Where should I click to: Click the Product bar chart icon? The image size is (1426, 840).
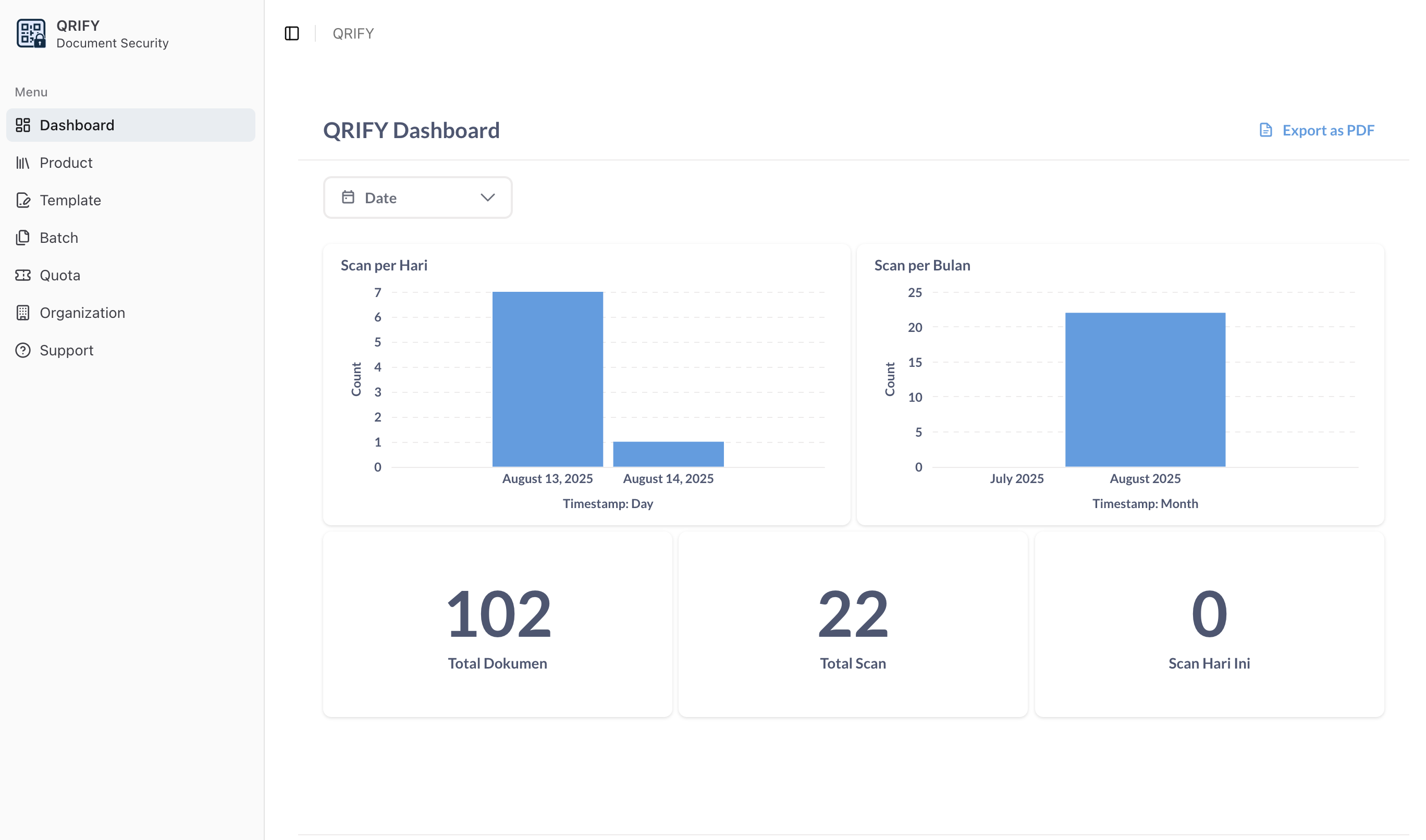pos(22,163)
